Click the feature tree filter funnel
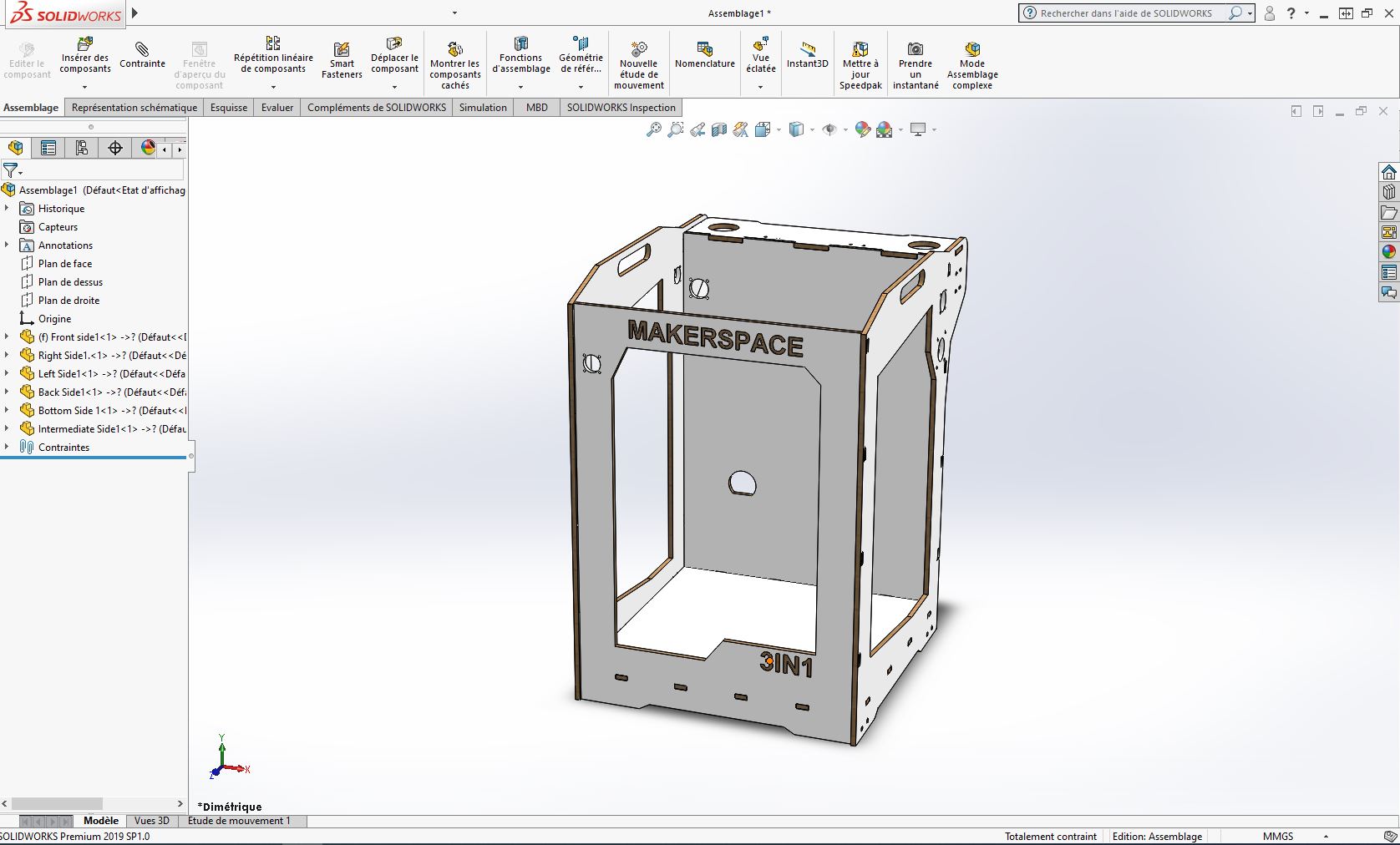 [x=11, y=170]
